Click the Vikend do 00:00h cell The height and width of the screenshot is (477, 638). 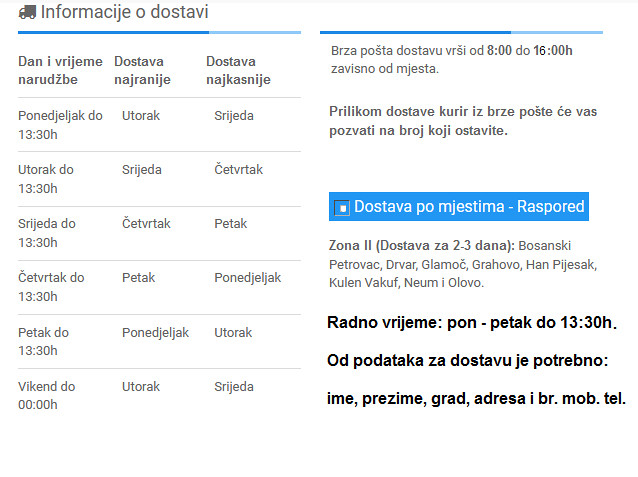(47, 396)
